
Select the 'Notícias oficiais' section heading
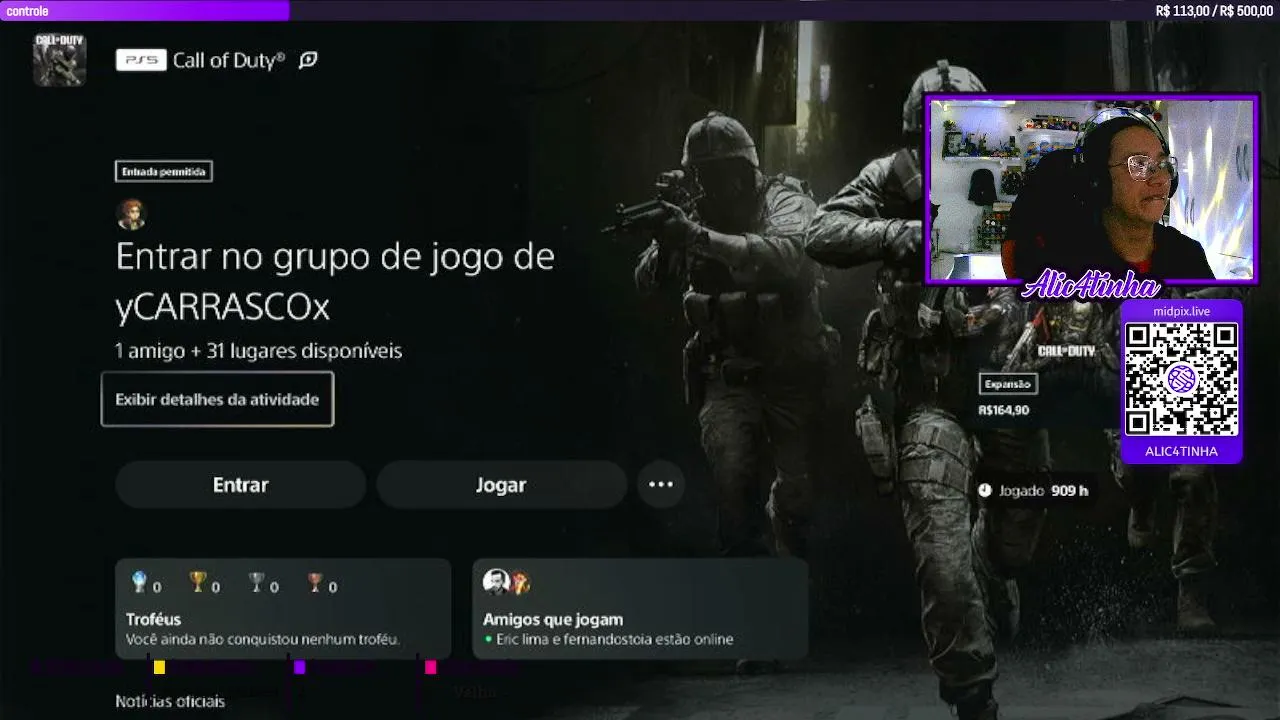[x=170, y=701]
